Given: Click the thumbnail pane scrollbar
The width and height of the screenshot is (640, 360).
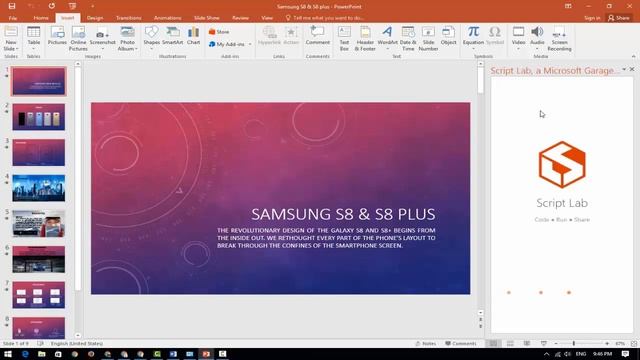Looking at the screenshot, I should click(x=78, y=180).
